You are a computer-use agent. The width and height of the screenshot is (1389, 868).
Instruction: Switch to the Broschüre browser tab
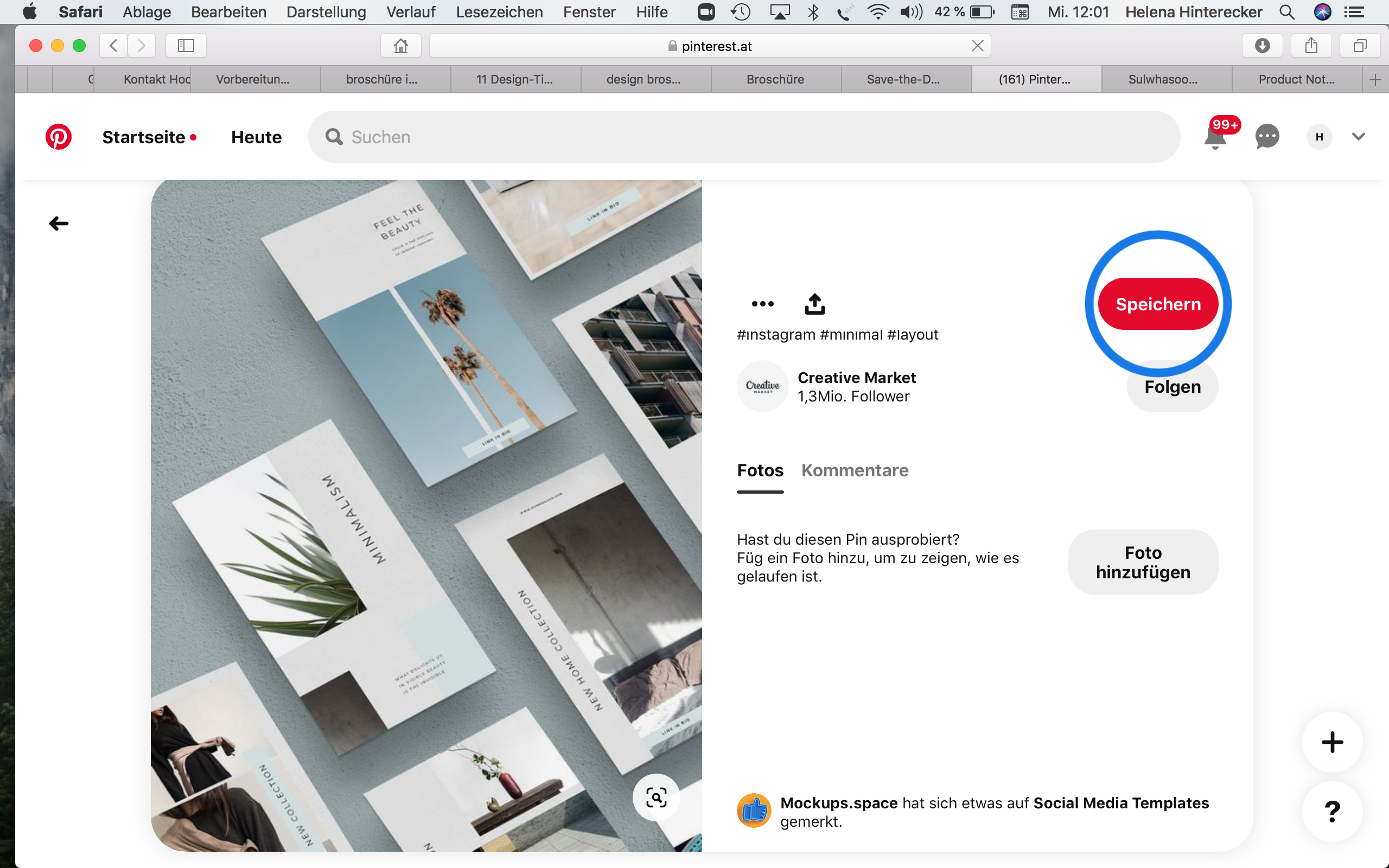click(x=775, y=79)
